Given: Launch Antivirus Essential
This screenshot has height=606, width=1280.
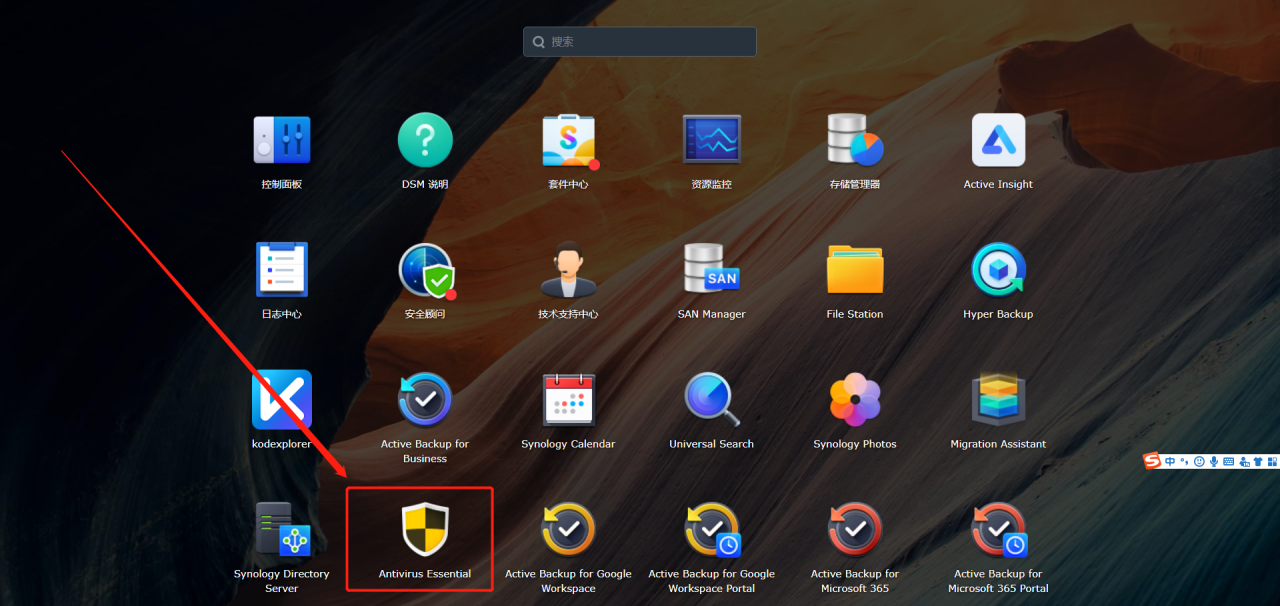Looking at the screenshot, I should [x=425, y=529].
